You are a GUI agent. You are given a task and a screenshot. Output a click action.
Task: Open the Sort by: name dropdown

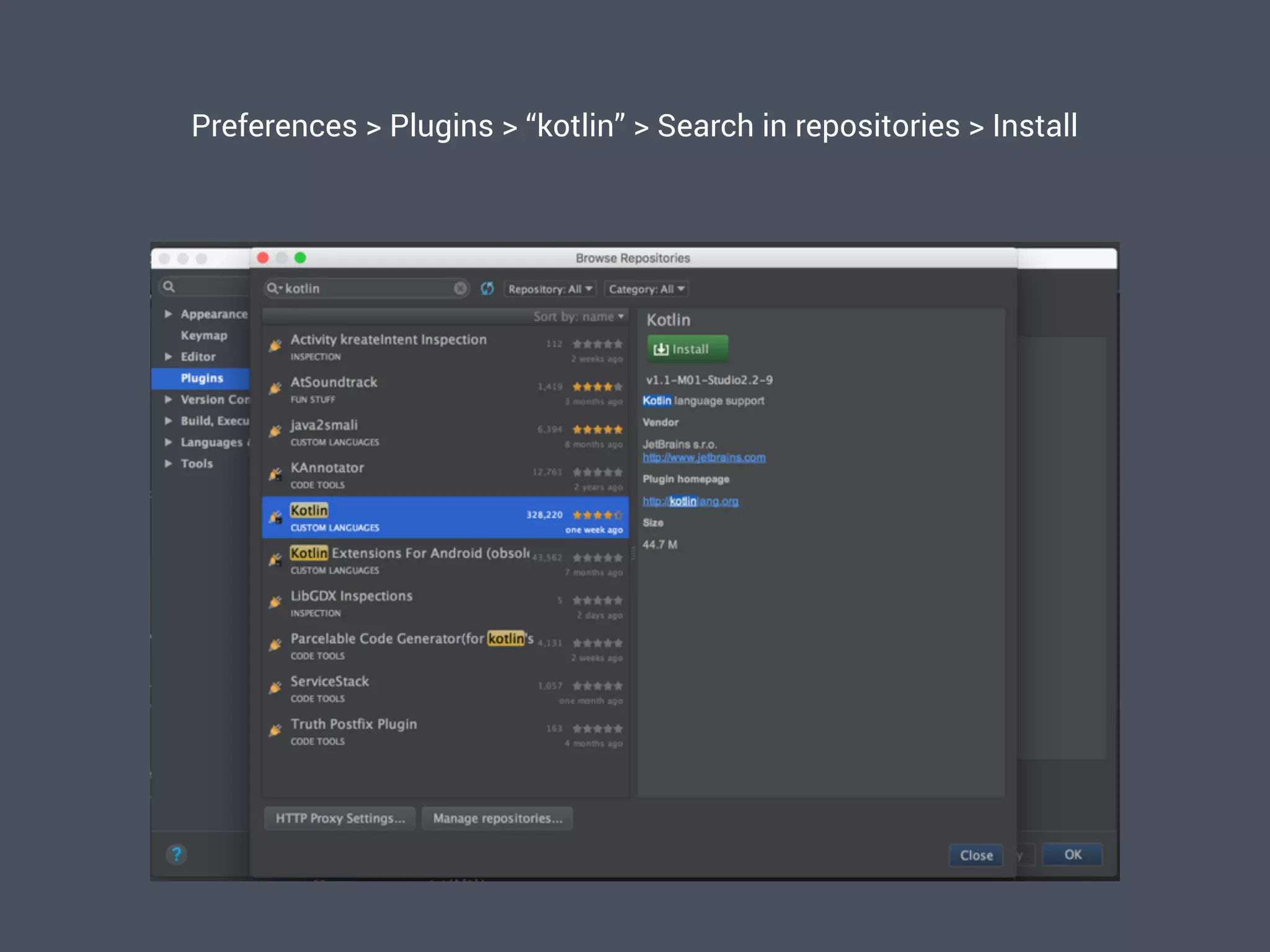579,317
